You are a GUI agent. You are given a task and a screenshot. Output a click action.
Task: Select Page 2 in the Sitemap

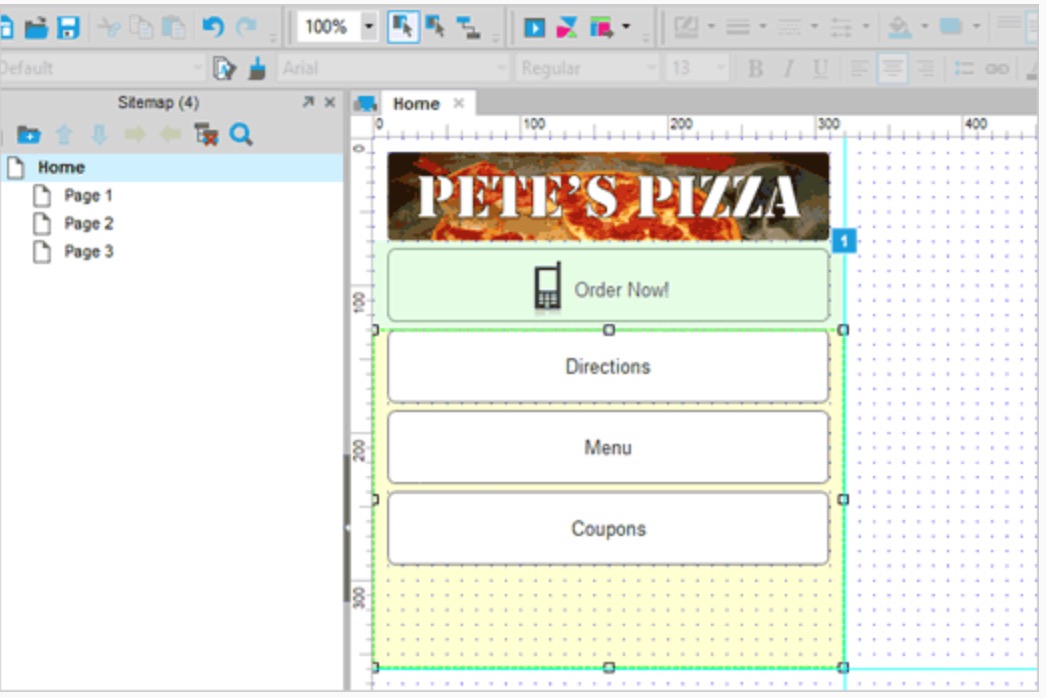pos(88,224)
